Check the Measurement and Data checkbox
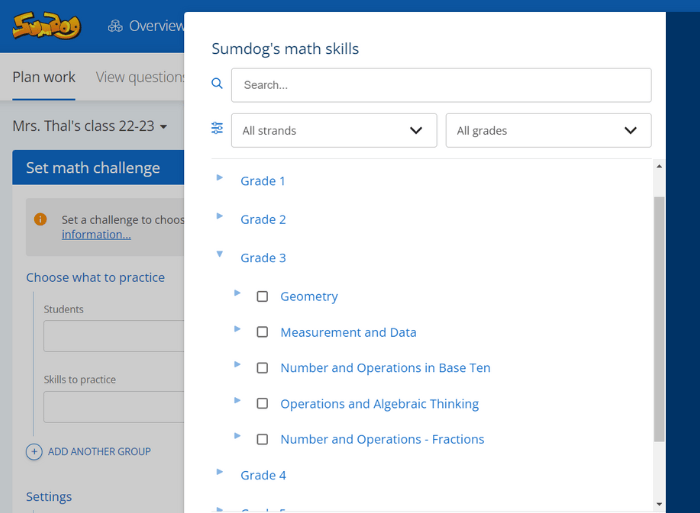Viewport: 700px width, 513px height. (262, 332)
